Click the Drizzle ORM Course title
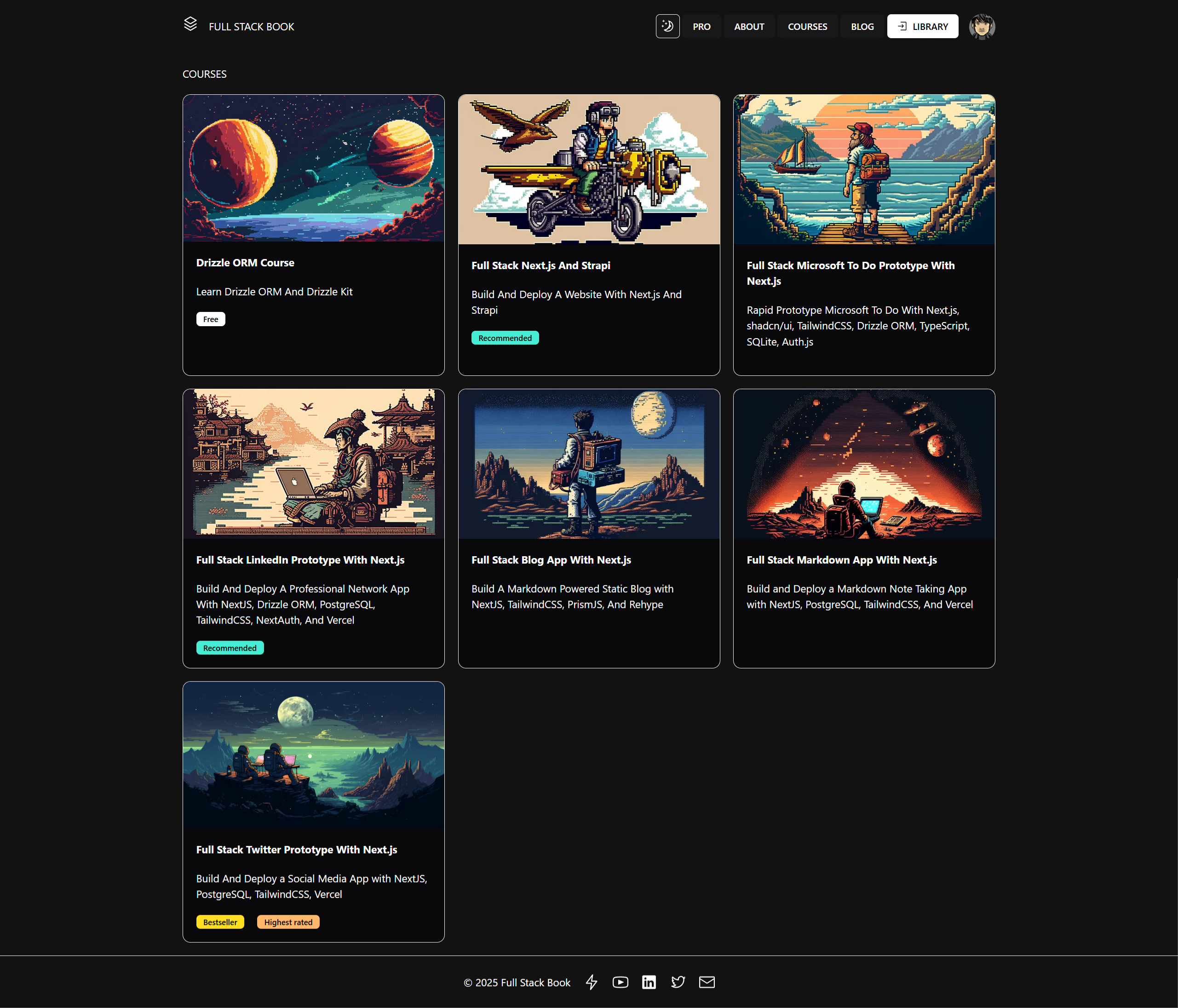The image size is (1178, 1008). coord(245,263)
